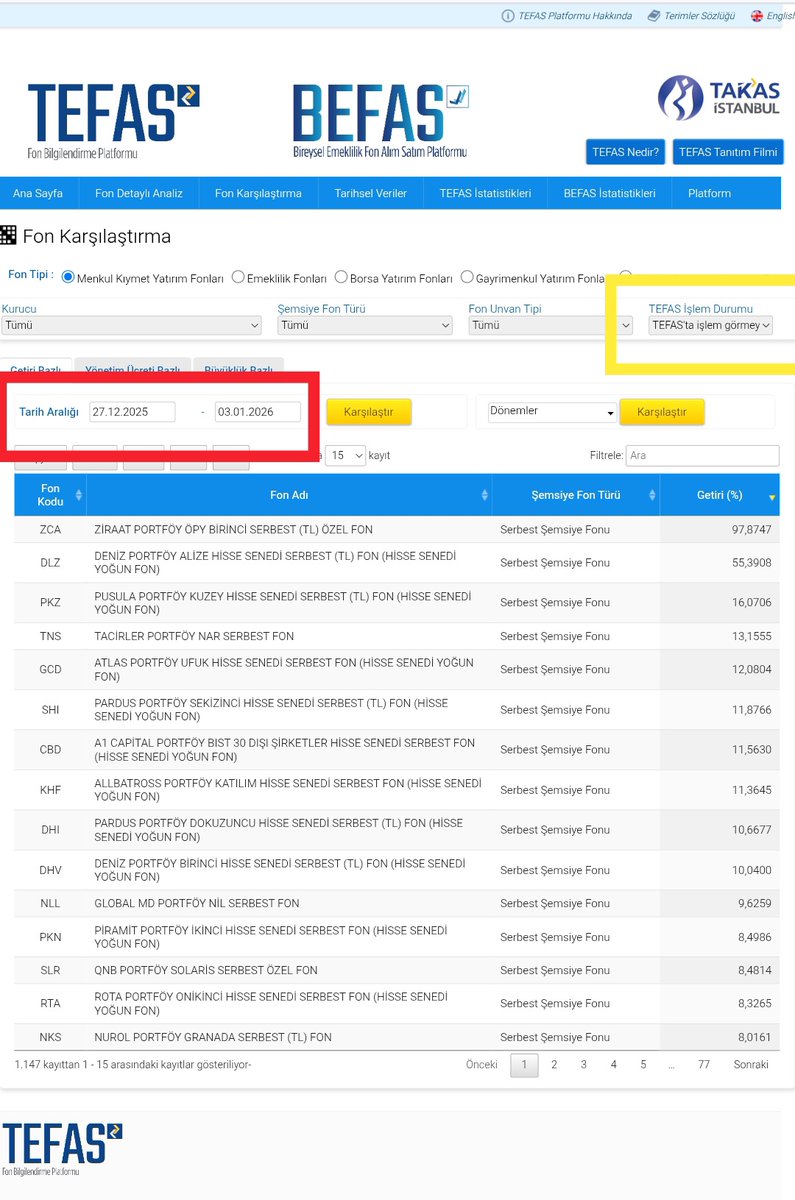Click fund code CBD
The height and width of the screenshot is (1200, 795).
point(50,750)
